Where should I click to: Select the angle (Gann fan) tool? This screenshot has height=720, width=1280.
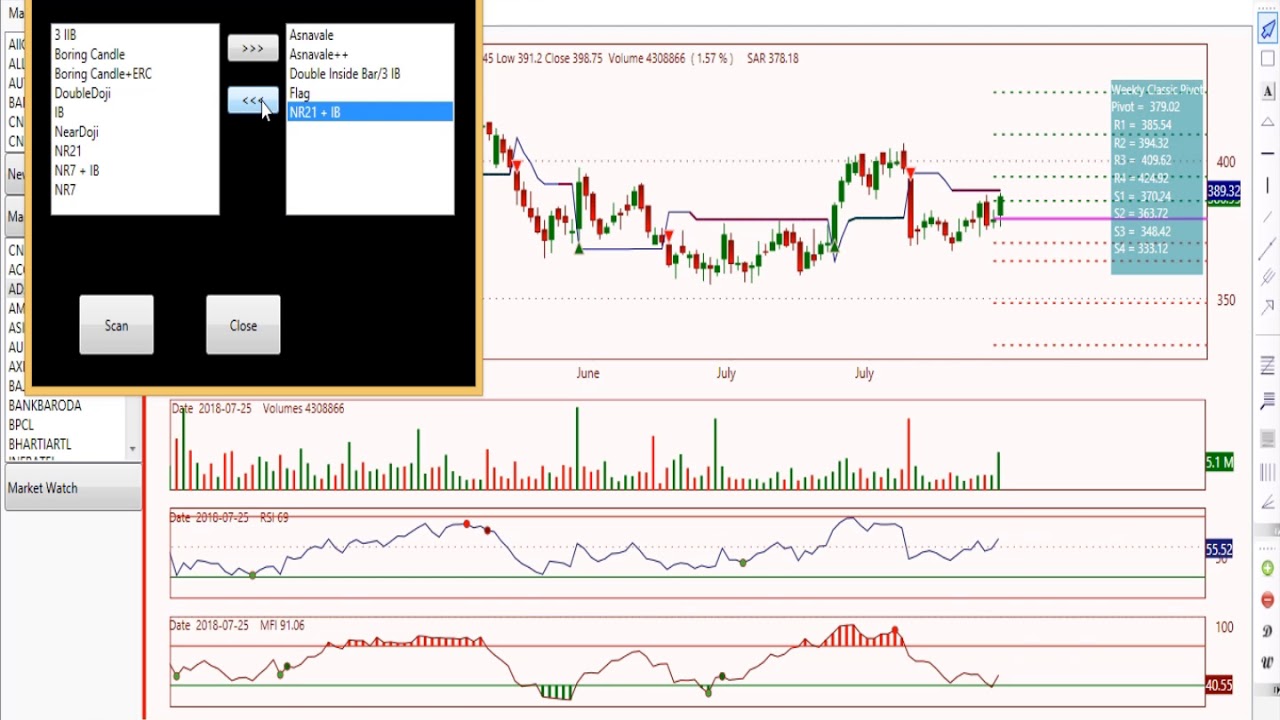click(1268, 501)
